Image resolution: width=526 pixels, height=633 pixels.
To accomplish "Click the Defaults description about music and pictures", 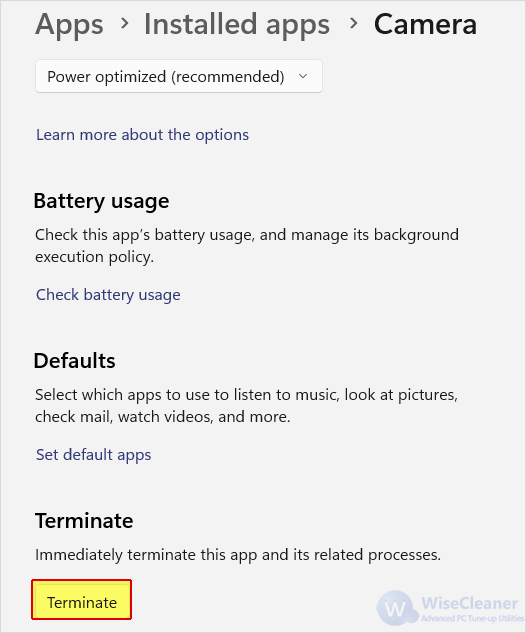I will click(x=246, y=405).
